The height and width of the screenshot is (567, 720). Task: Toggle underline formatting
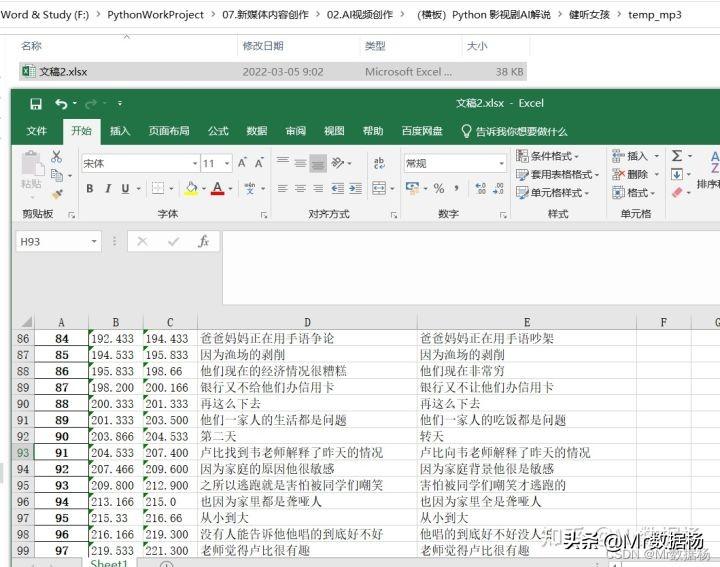[125, 189]
